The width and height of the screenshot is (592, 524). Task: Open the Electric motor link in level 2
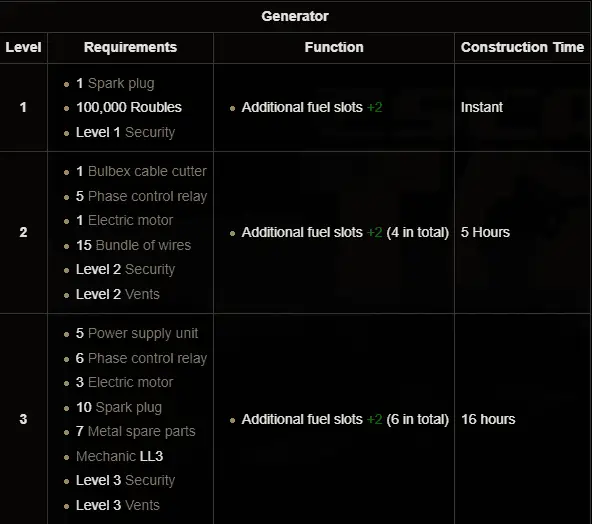[130, 220]
